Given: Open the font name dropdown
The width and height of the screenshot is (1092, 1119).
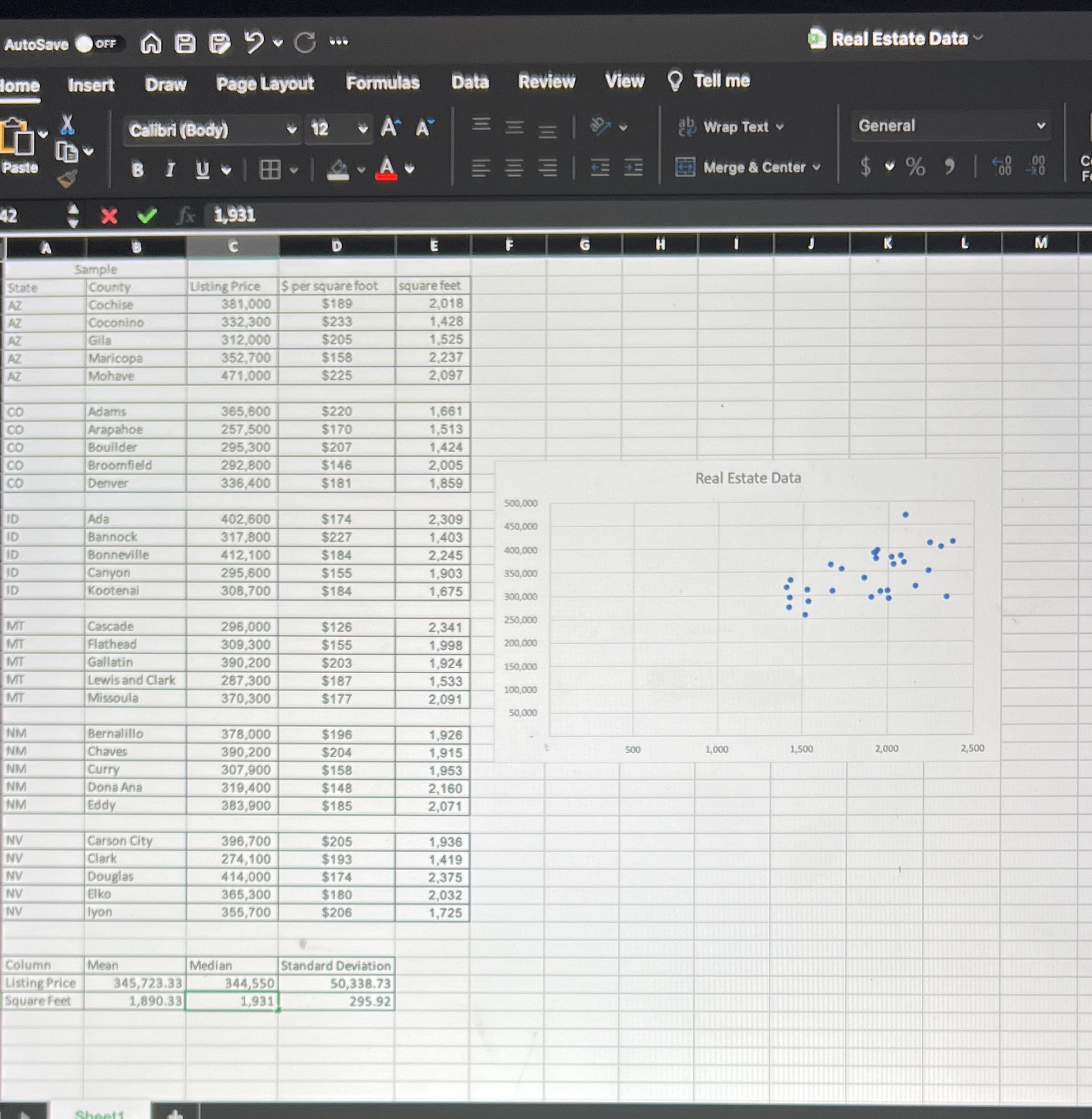Looking at the screenshot, I should (291, 130).
